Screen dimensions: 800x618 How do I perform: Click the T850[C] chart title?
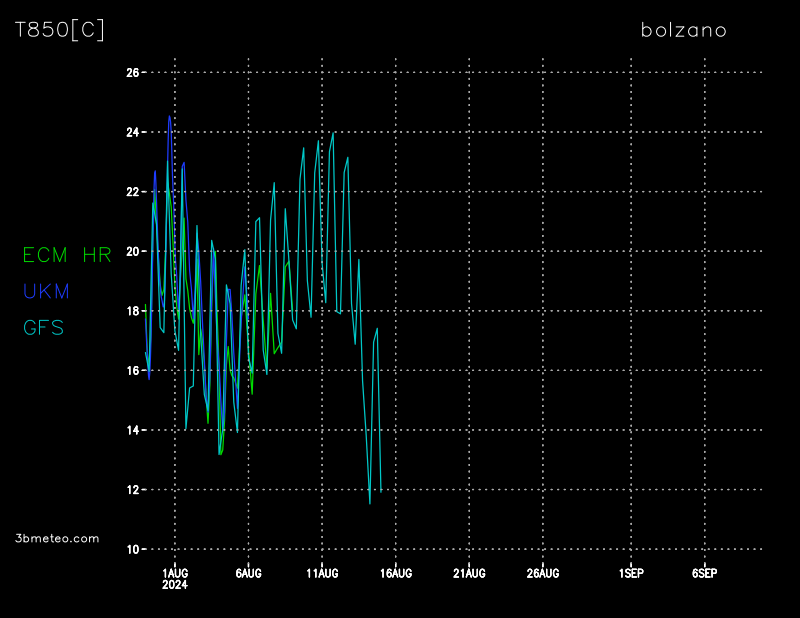coord(59,30)
